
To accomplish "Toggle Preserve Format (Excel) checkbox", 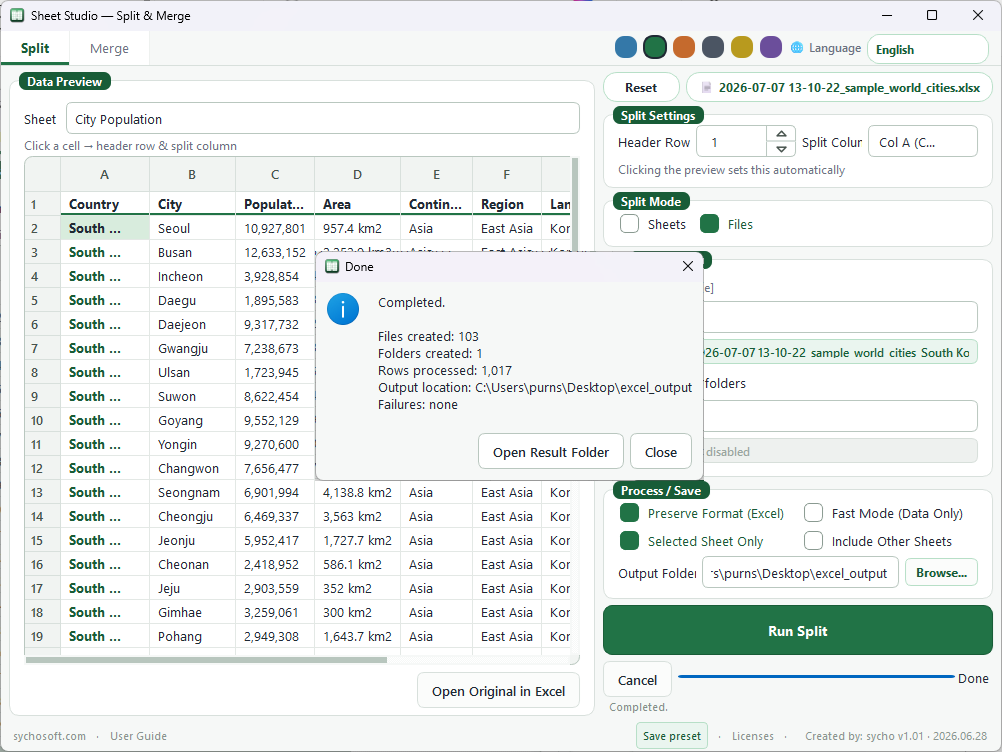I will pos(629,512).
